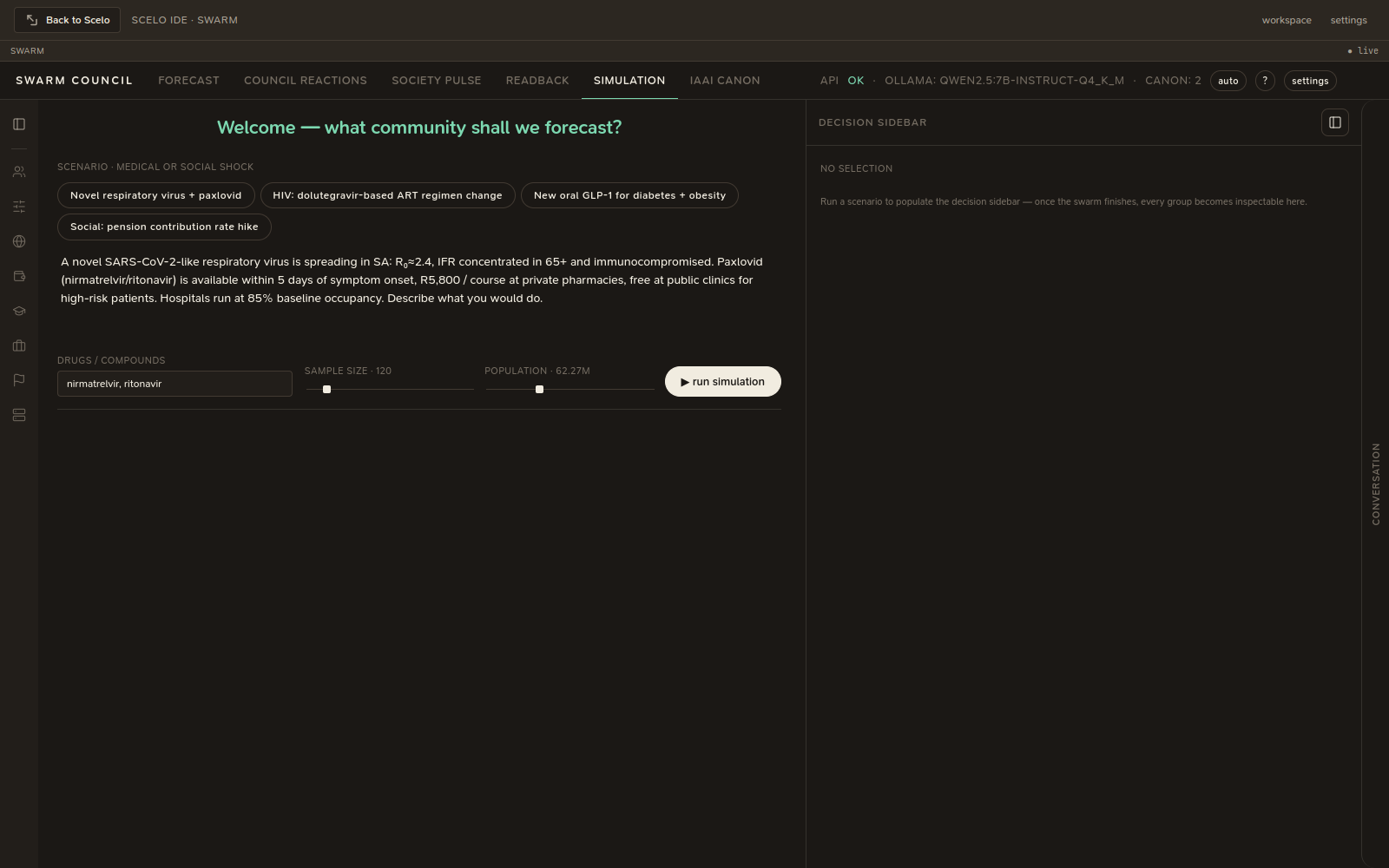Choose Novel respiratory virus + paxlovid scenario
1389x868 pixels.
pos(156,195)
